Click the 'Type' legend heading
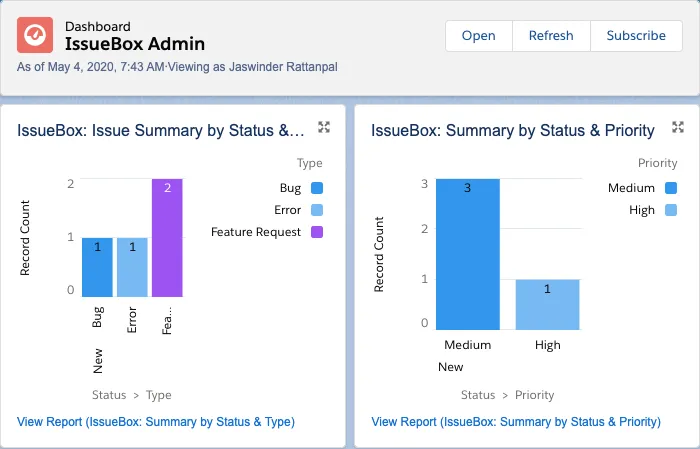The image size is (700, 449). 310,163
